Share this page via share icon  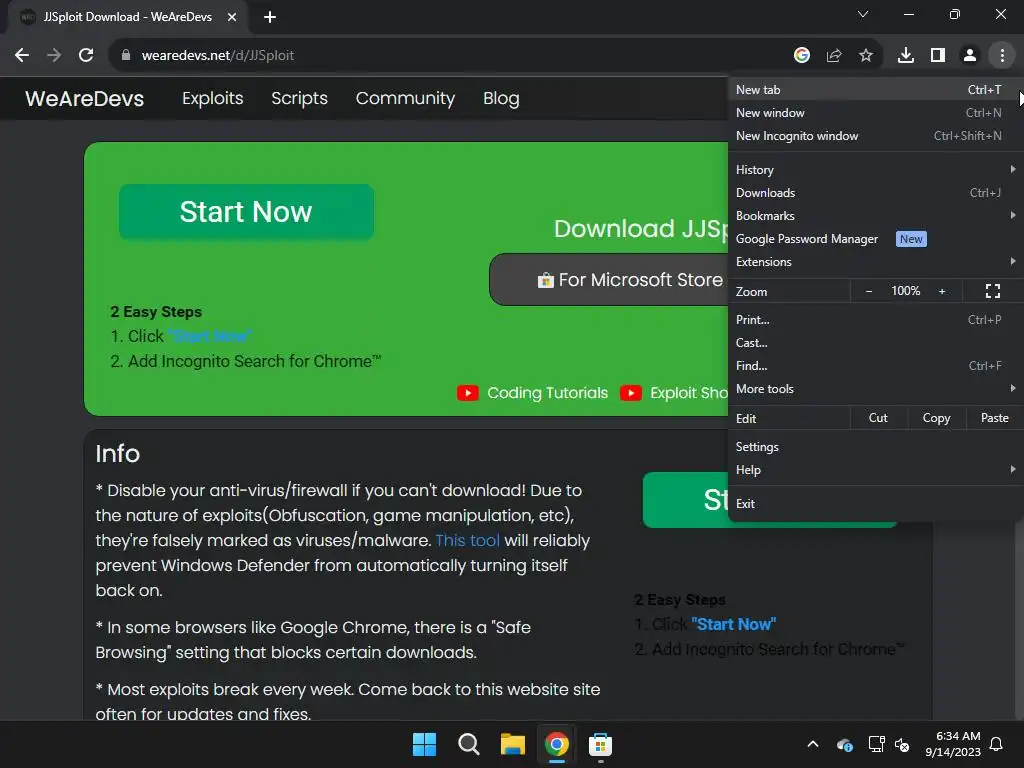click(834, 56)
